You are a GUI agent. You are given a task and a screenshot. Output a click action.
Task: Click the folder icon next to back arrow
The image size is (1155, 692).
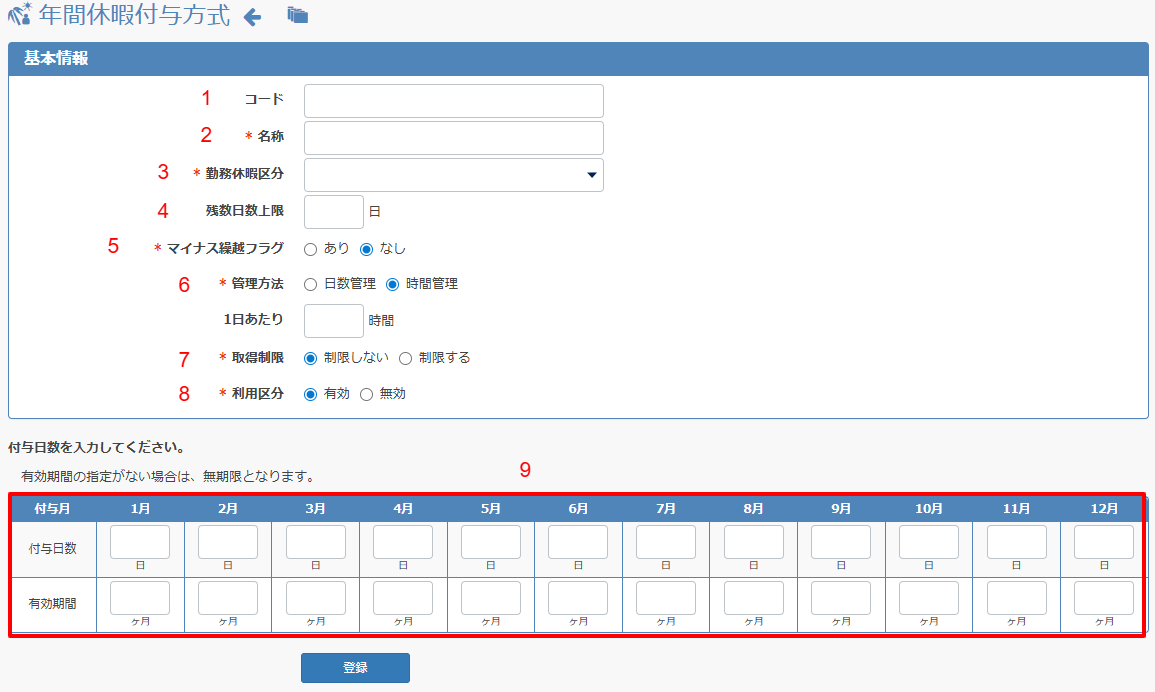coord(298,15)
